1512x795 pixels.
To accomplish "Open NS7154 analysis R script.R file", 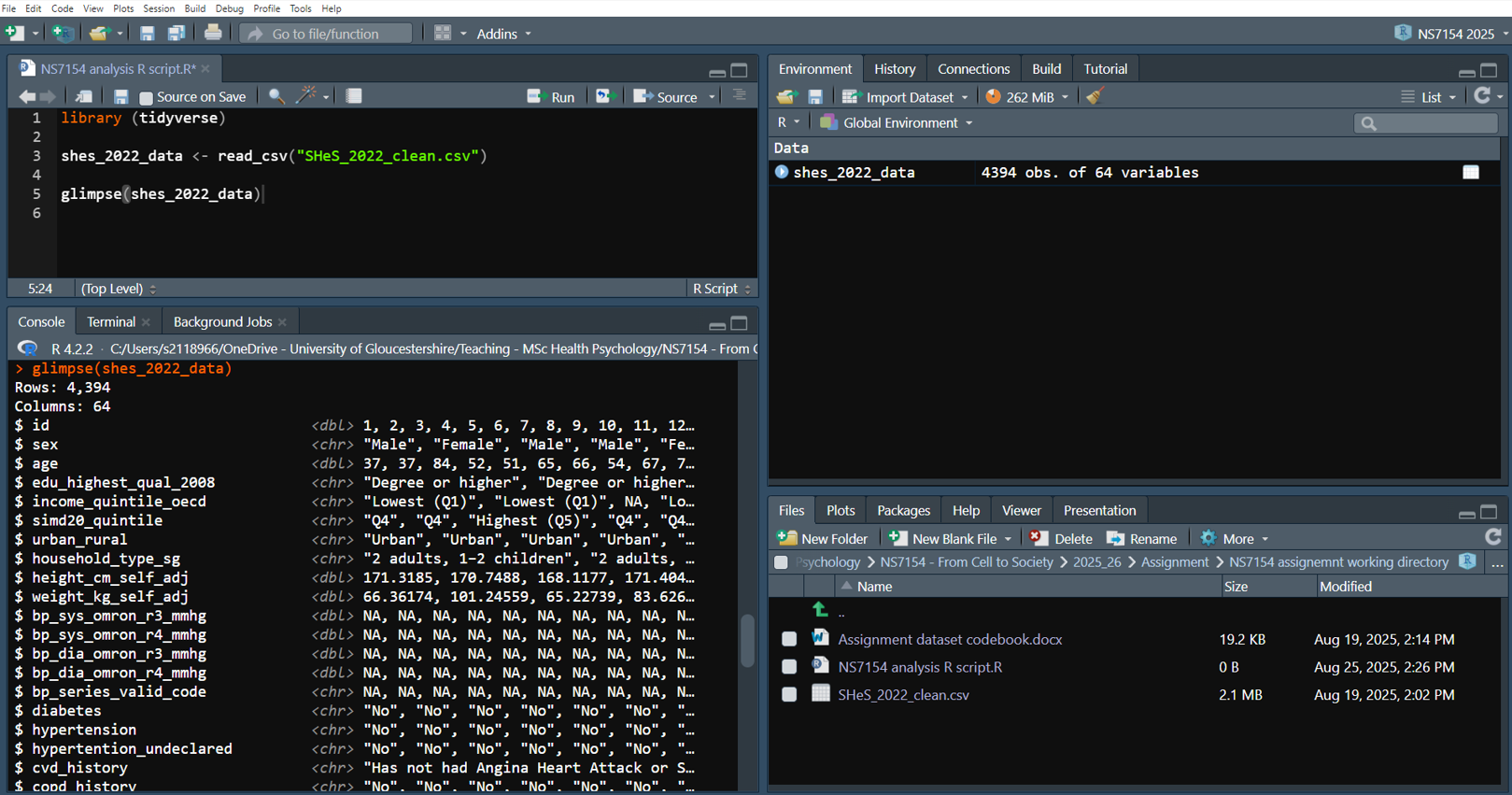I will [x=920, y=667].
